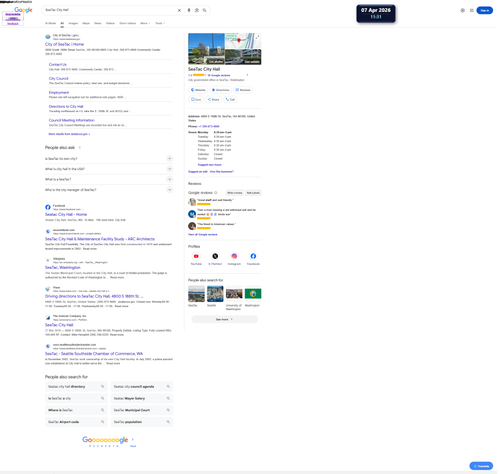The height and width of the screenshot is (474, 500).
Task: Click Suggest new hours link
Action: pyautogui.click(x=209, y=165)
